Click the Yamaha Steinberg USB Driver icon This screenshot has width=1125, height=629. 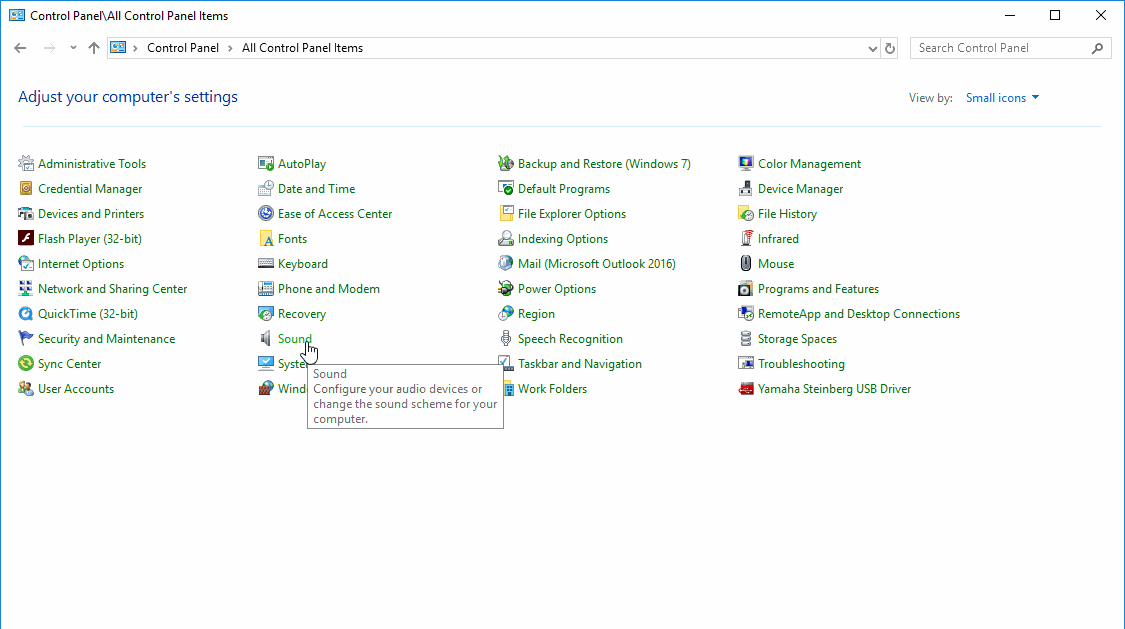746,389
